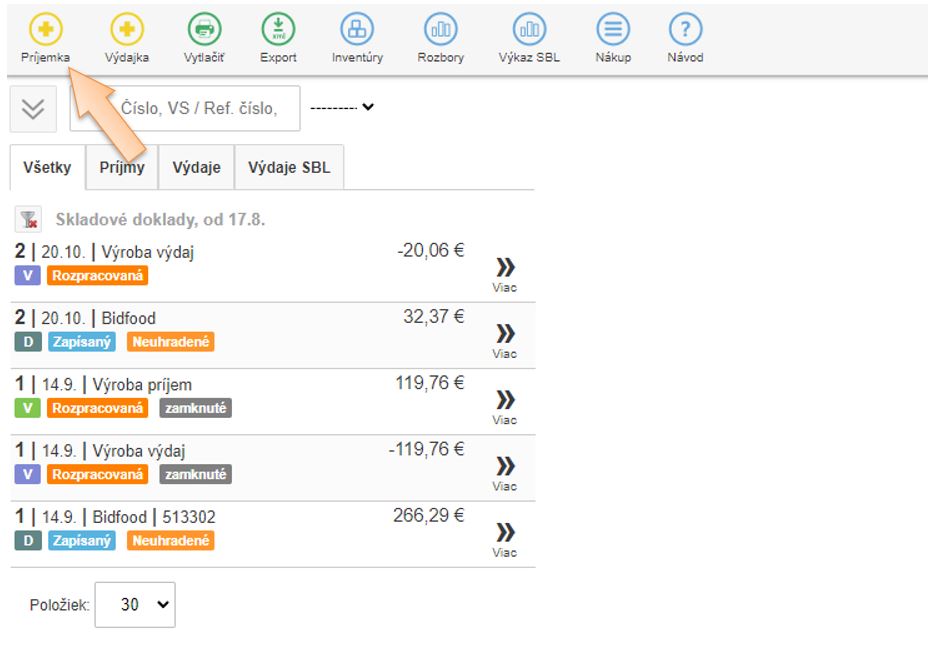Open the Rozbory analysis icon
Image resolution: width=943 pixels, height=666 pixels.
tap(440, 30)
